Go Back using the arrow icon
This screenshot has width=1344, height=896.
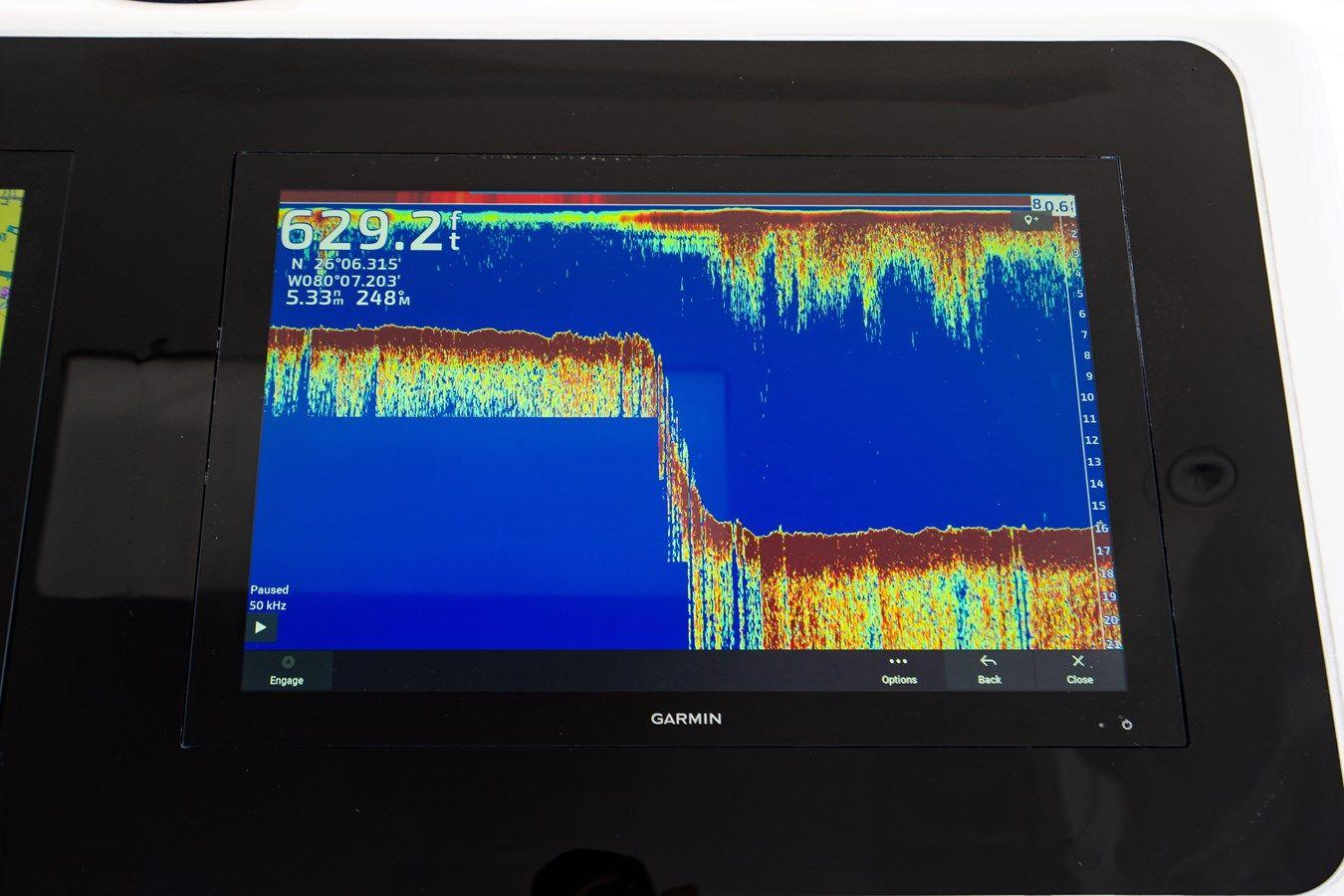click(x=989, y=670)
